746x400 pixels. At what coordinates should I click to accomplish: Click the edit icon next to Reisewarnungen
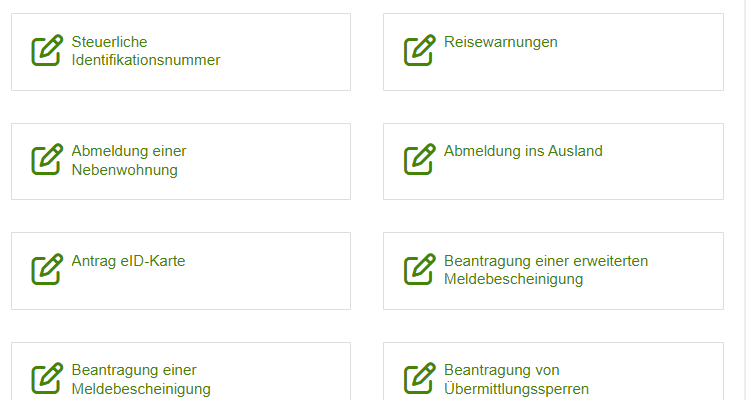tap(420, 50)
